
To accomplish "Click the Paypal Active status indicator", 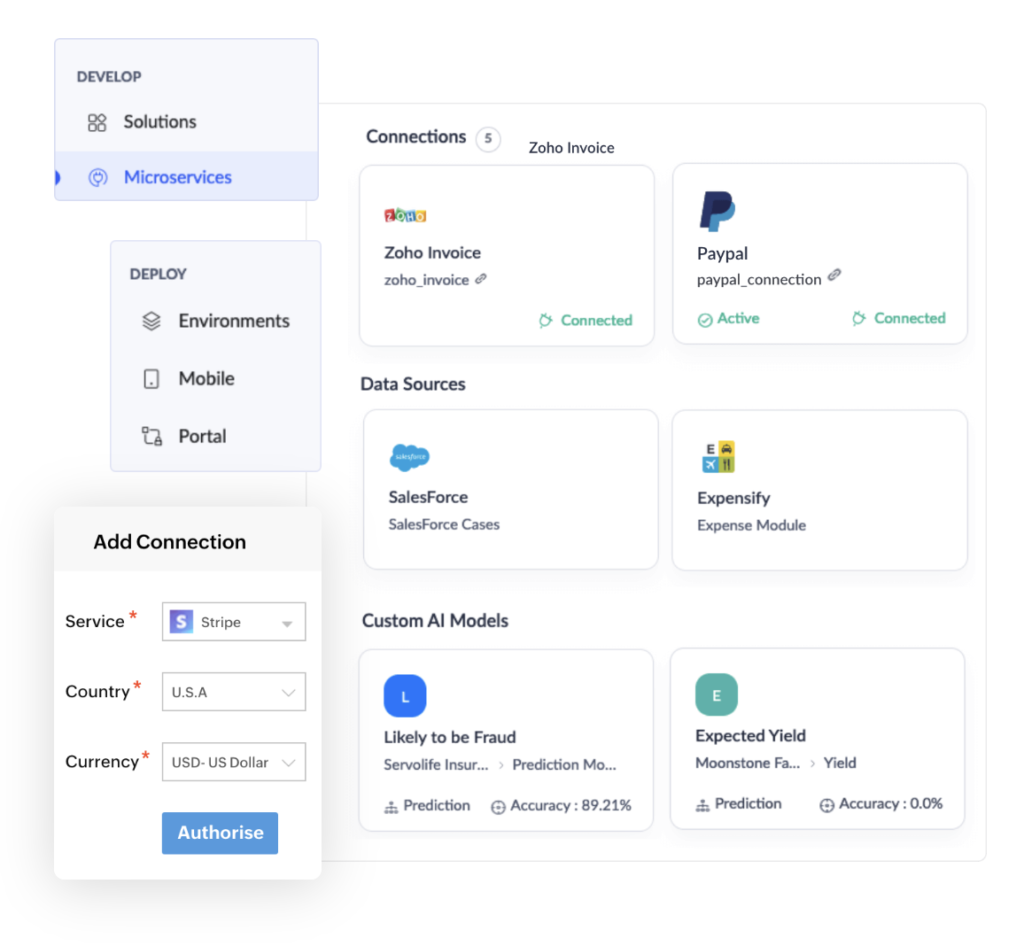I will point(728,319).
